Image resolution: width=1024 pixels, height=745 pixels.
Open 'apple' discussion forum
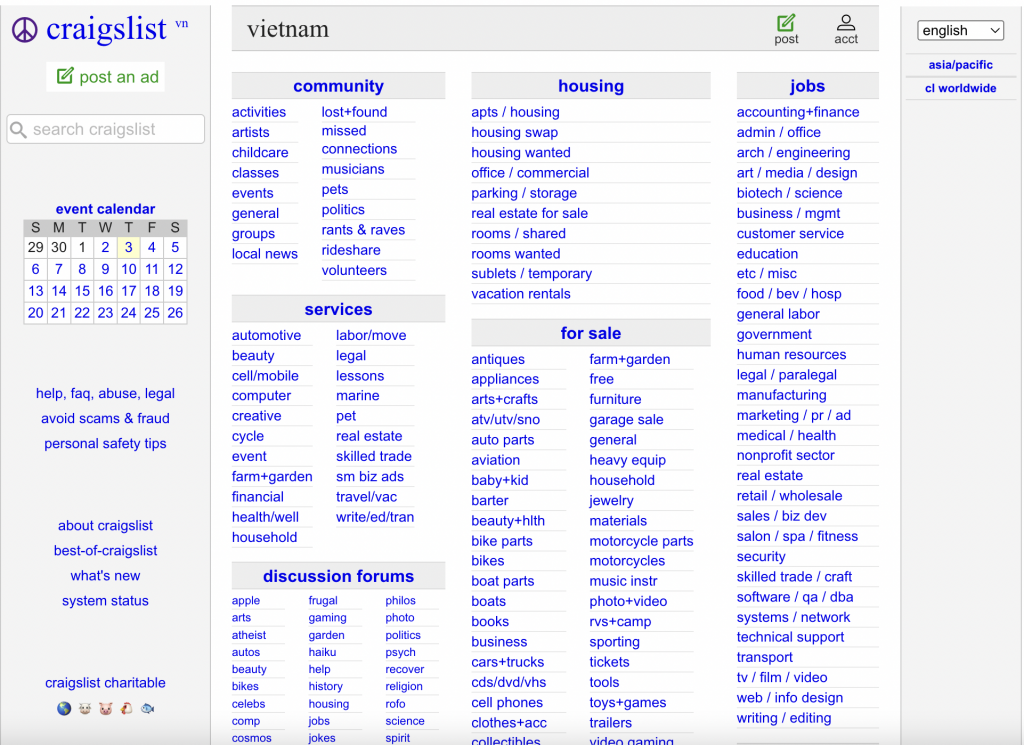[246, 601]
